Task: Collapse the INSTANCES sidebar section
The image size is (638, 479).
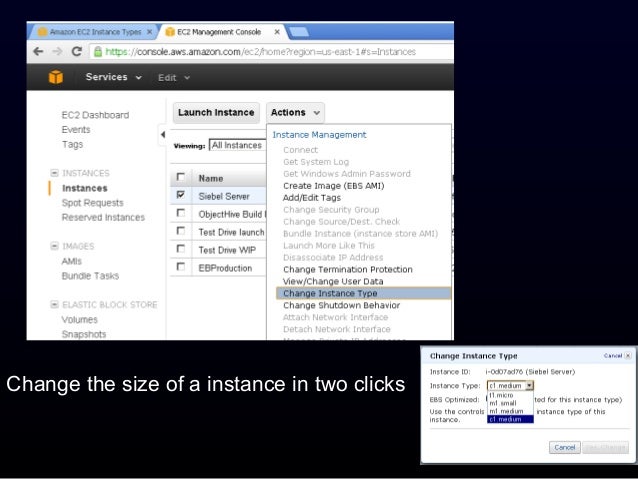Action: (x=54, y=173)
